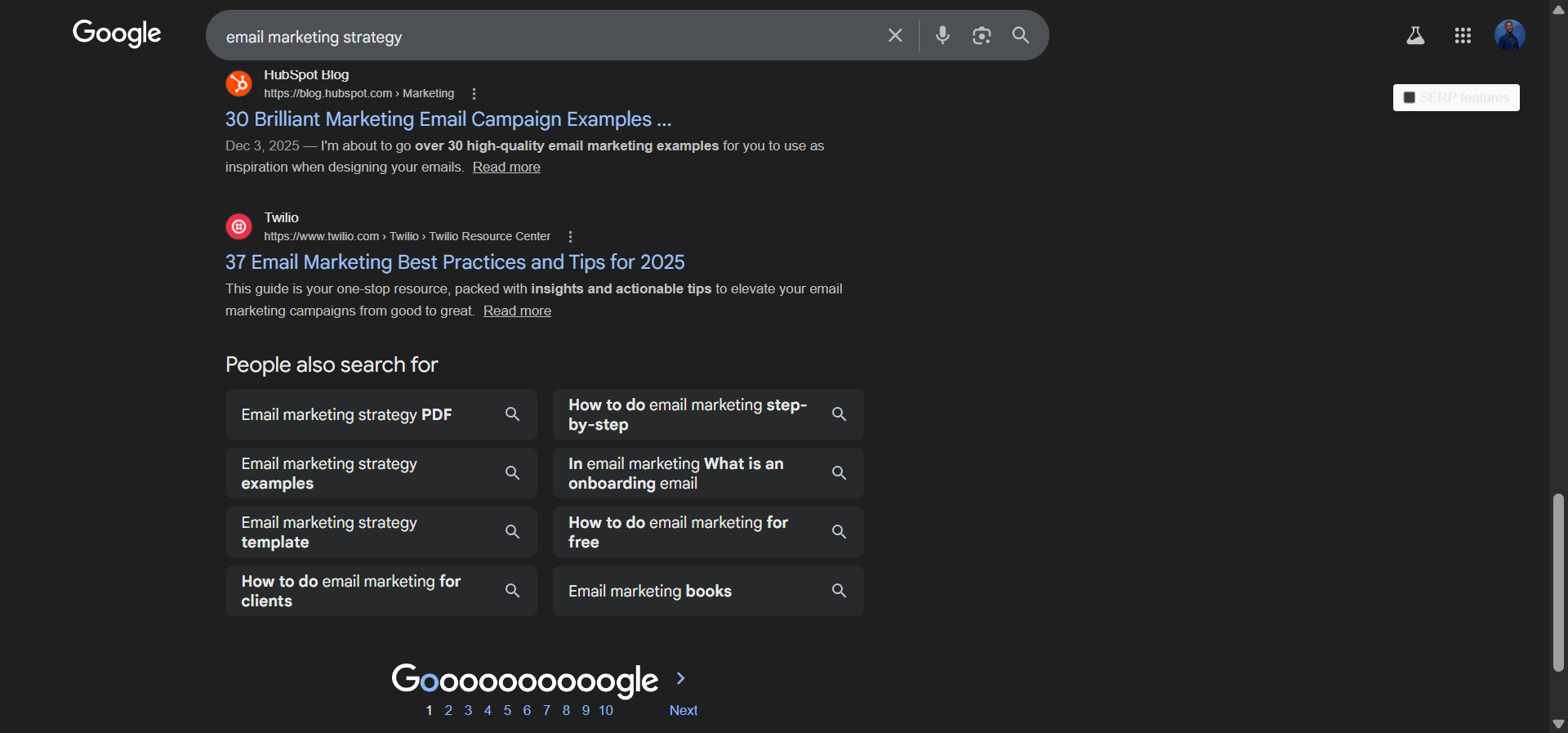Search How to do email marketing for clients
Viewport: 1568px width, 733px height.
coord(381,591)
